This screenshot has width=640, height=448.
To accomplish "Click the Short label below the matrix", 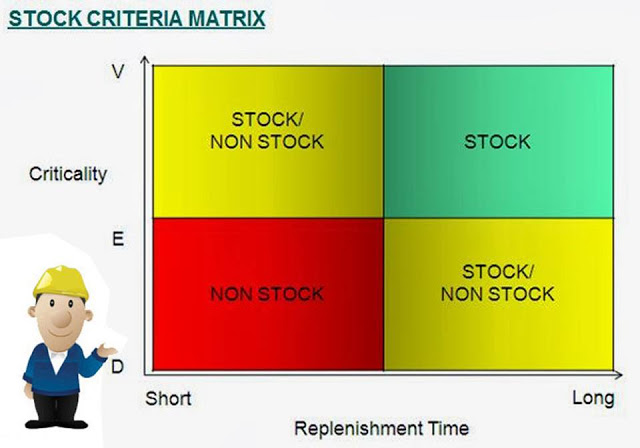I will (x=168, y=399).
